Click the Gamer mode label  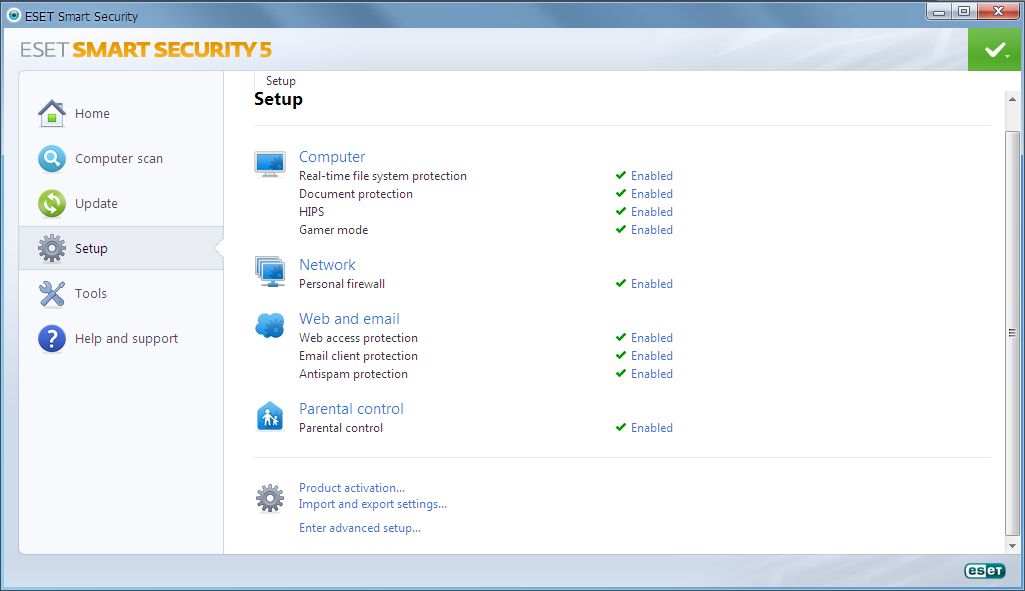click(333, 230)
